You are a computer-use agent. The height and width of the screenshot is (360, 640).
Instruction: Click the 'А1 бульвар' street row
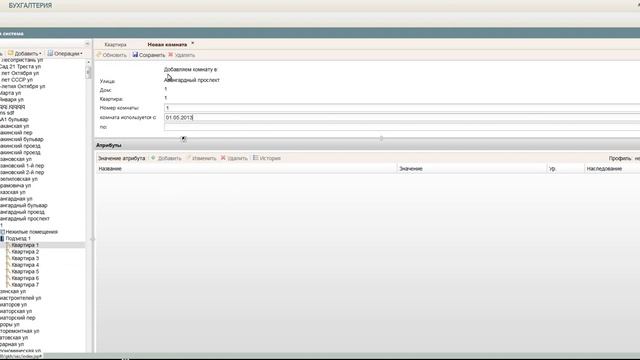(x=14, y=120)
